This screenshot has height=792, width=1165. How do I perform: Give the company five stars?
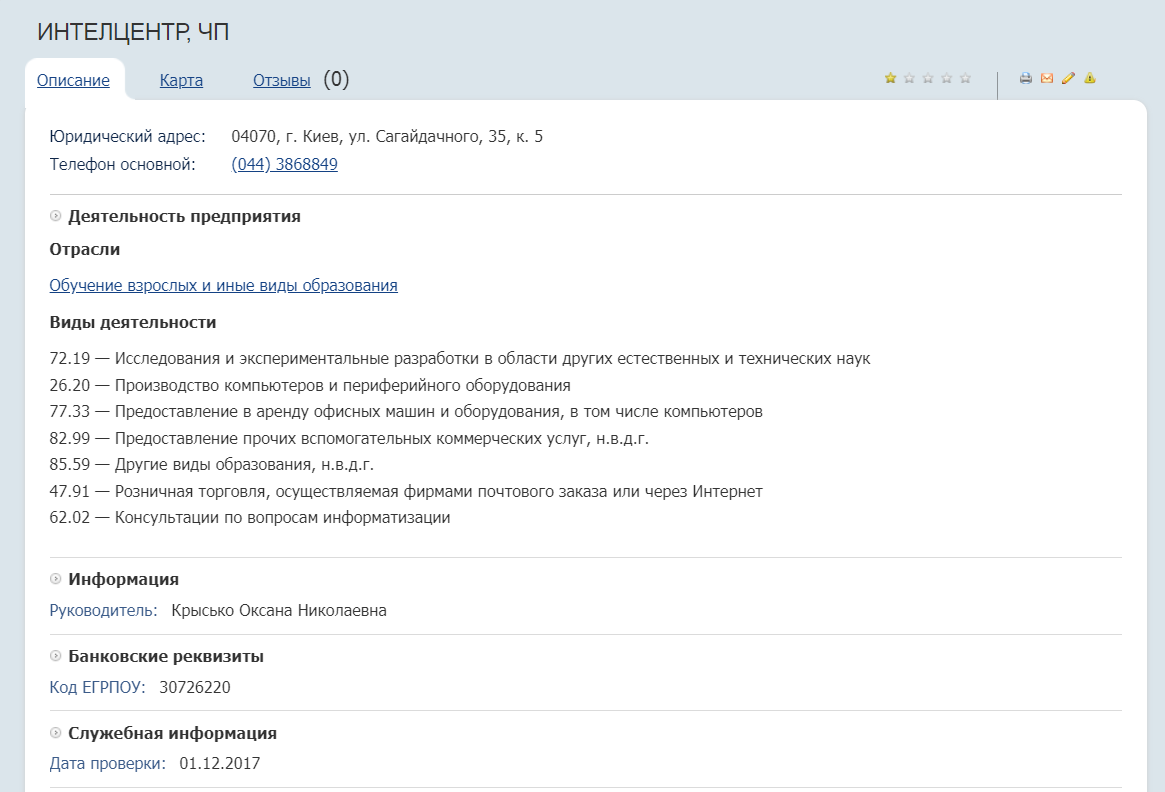tap(965, 78)
